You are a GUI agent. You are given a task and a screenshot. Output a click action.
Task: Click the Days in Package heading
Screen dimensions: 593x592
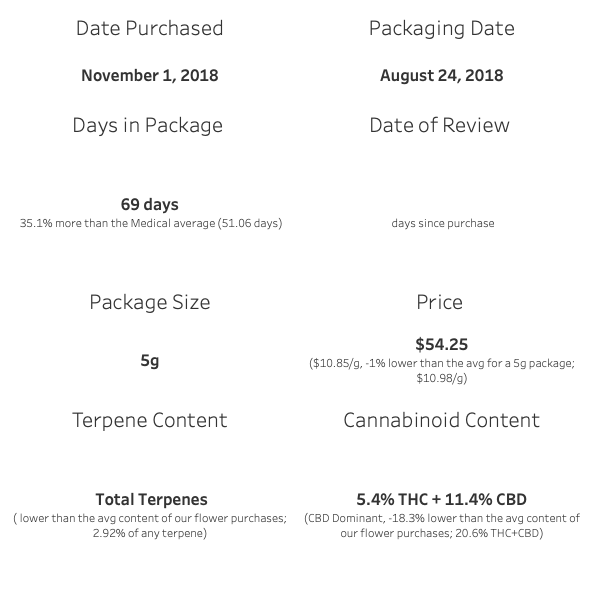tap(147, 126)
